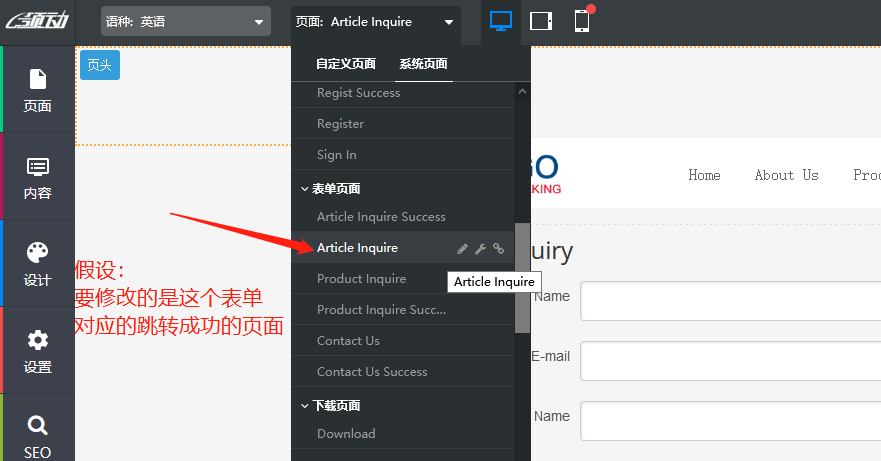Open the 设计 design palette panel
Image resolution: width=881 pixels, height=461 pixels.
pos(38,264)
